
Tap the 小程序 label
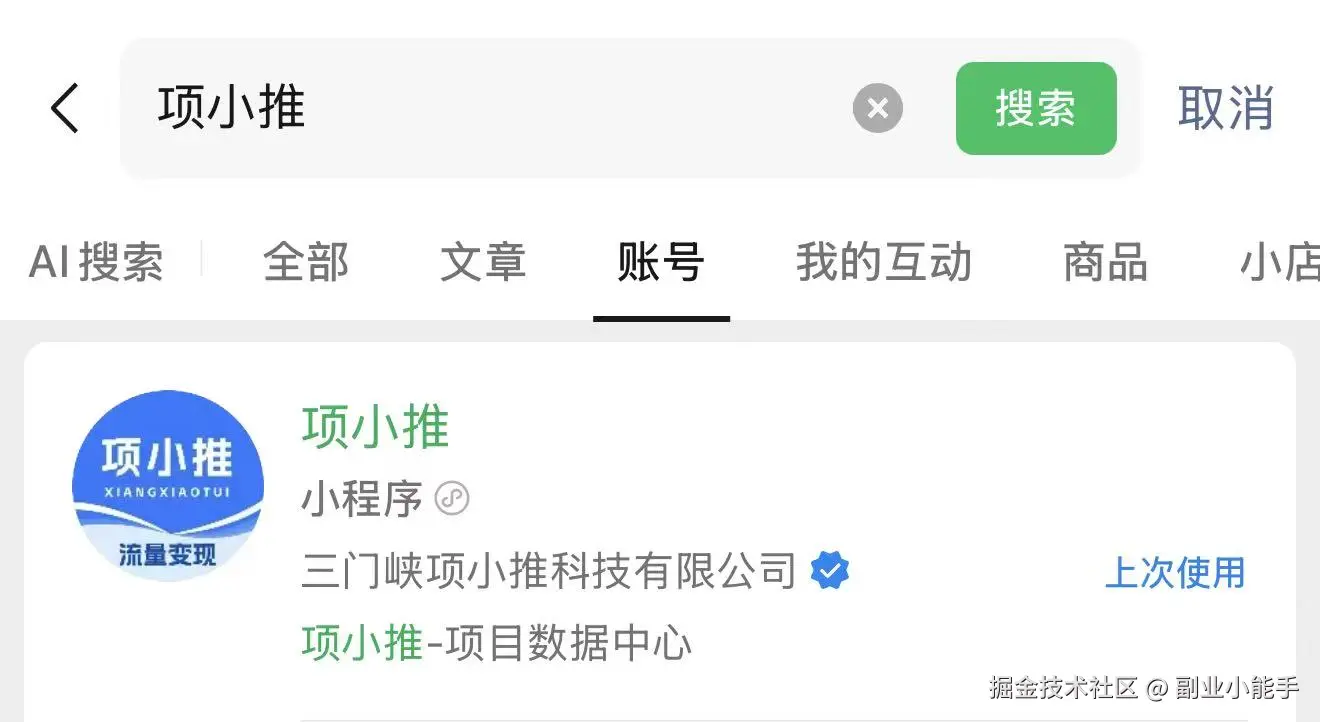click(362, 498)
